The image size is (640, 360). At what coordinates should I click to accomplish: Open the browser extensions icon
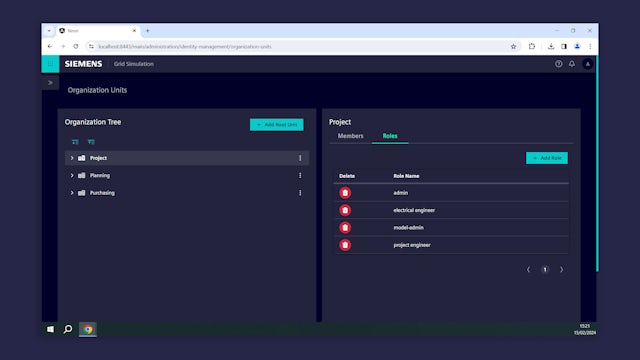[531, 47]
